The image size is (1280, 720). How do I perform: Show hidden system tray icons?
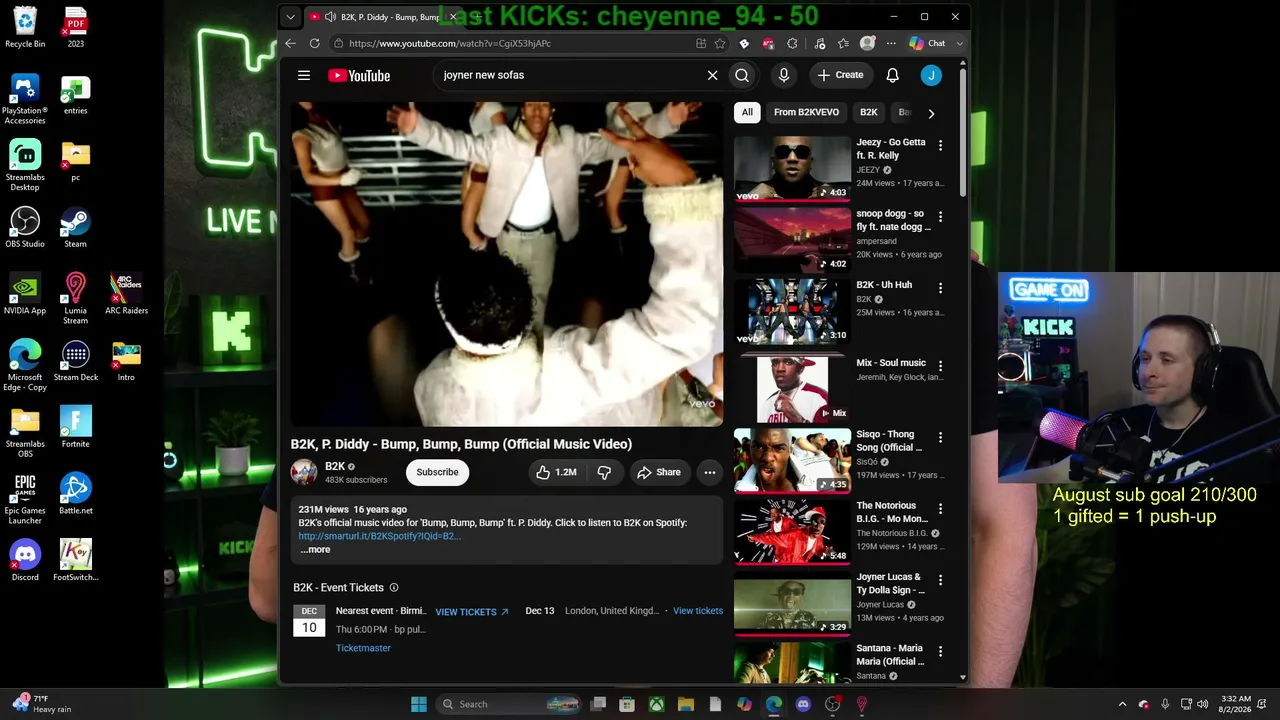1122,704
